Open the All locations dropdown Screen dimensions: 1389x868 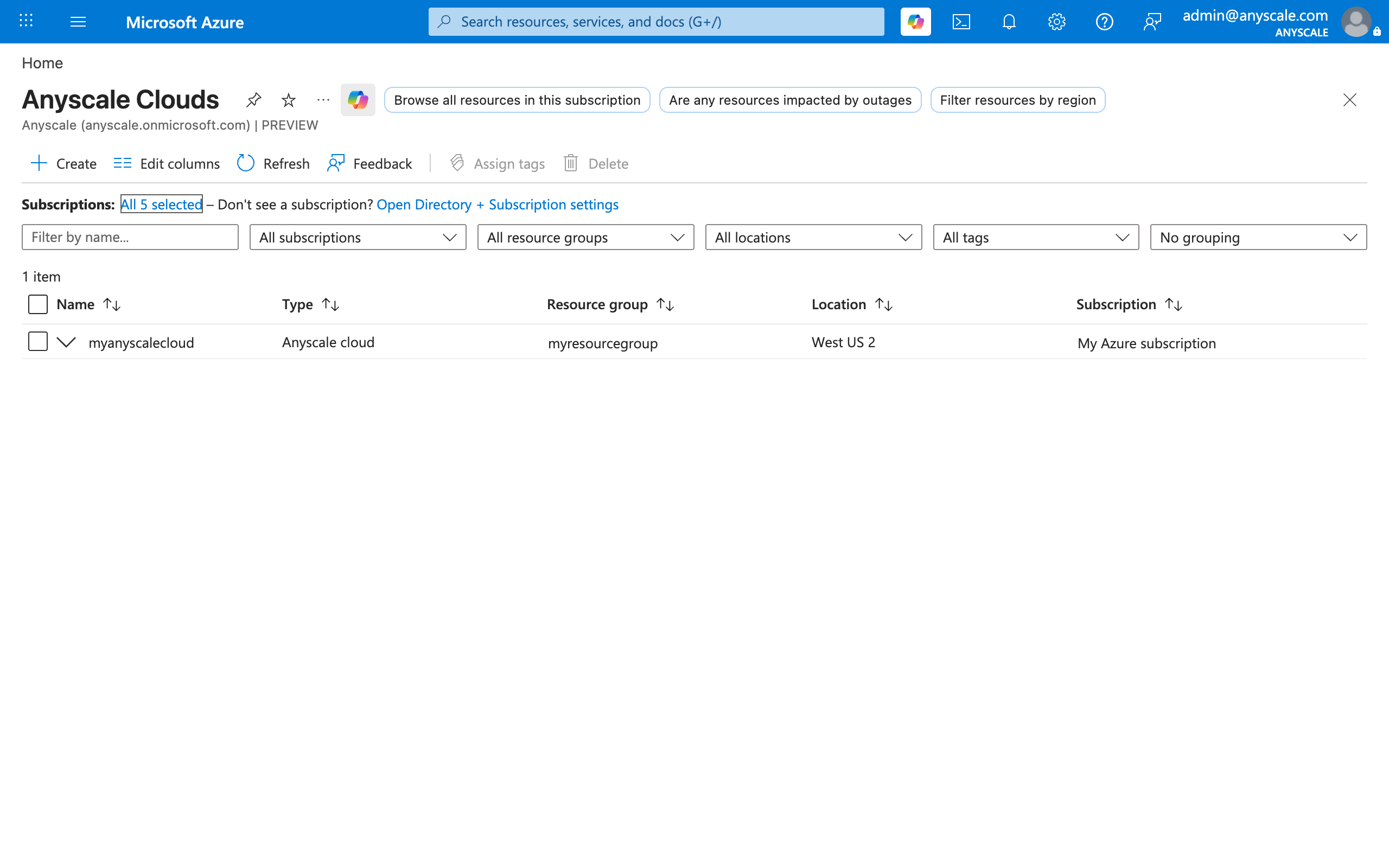[813, 237]
